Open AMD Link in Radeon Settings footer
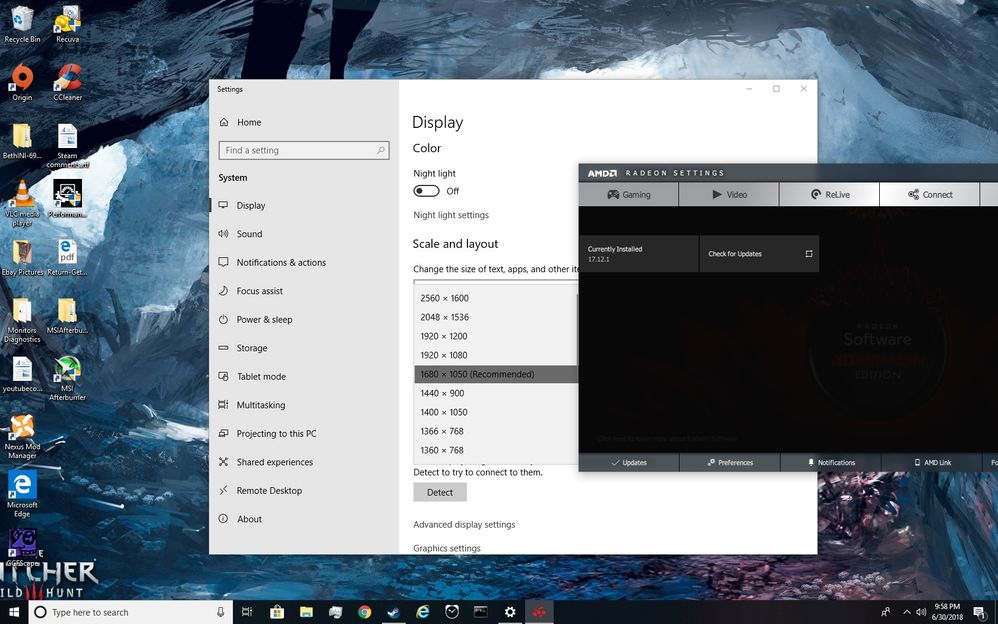Viewport: 998px width, 624px height. pos(932,462)
